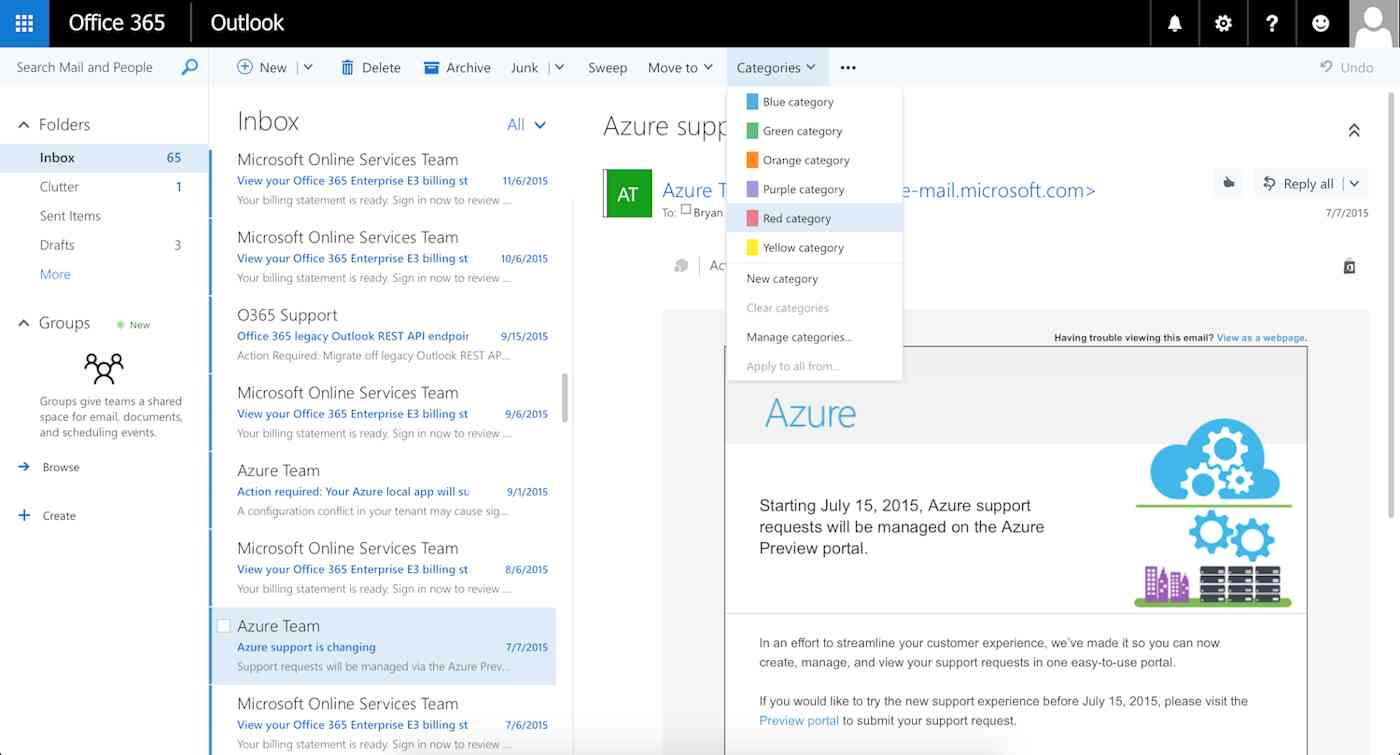Open the All filter dropdown
The height and width of the screenshot is (755, 1400).
point(526,125)
